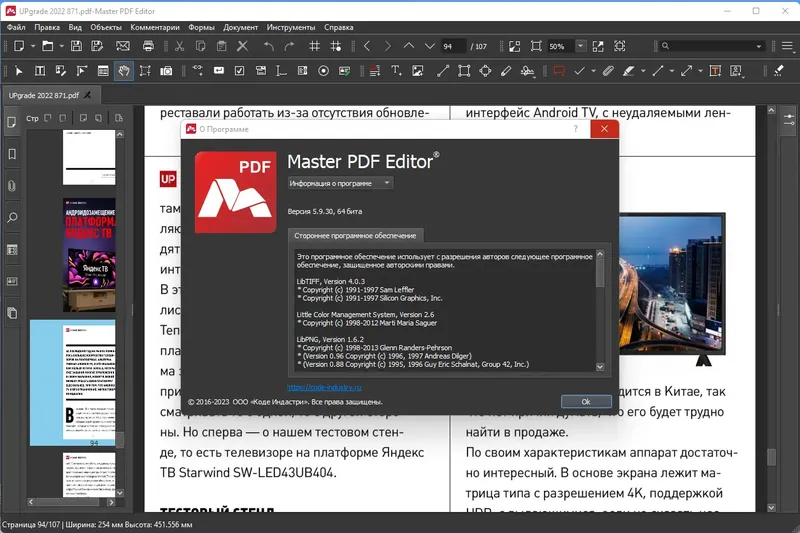Viewport: 800px width, 533px height.
Task: Select the Стороннее программное обеспечение tab
Action: tap(355, 236)
